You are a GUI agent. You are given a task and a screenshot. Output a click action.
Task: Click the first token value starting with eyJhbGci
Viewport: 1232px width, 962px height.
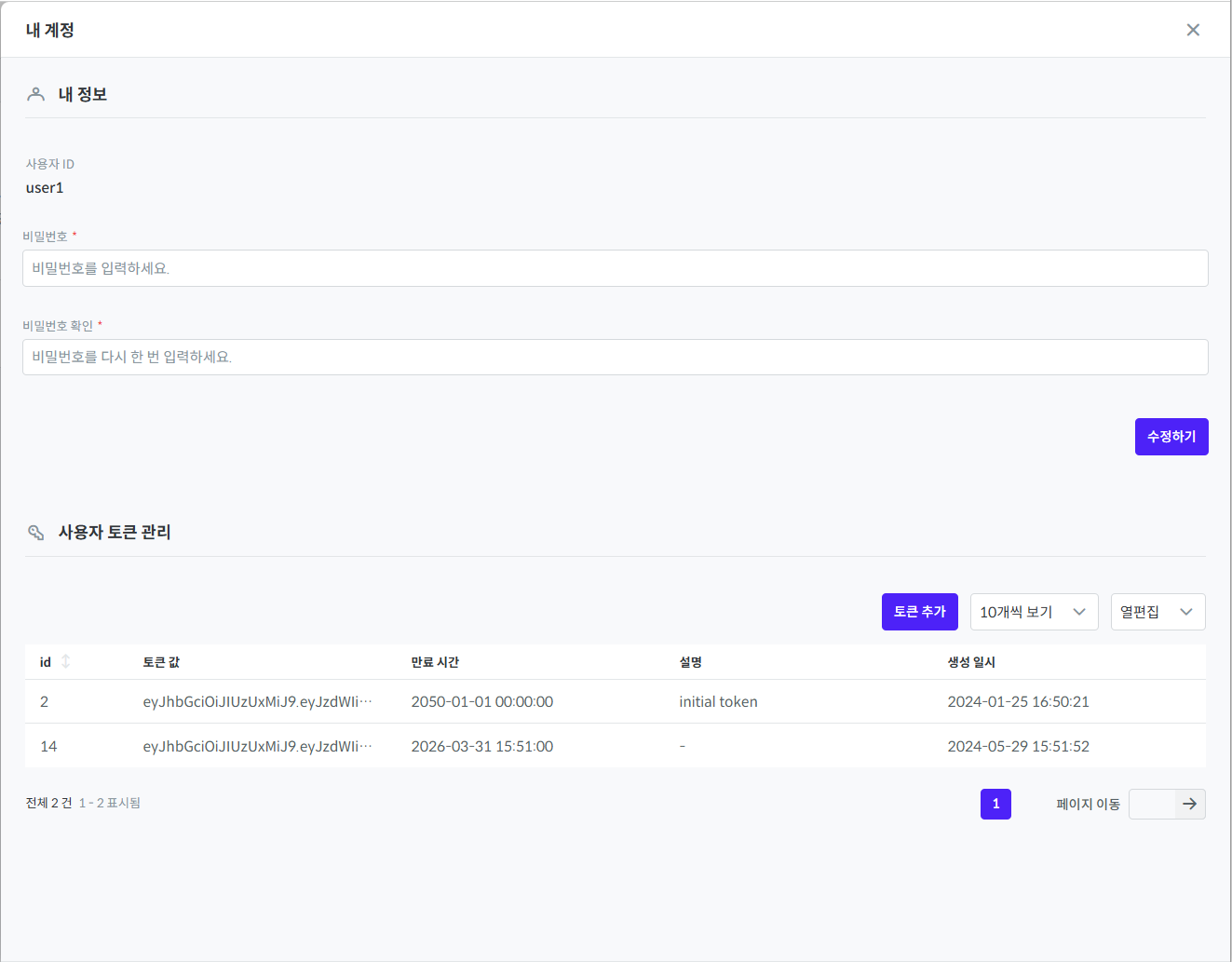pos(257,701)
